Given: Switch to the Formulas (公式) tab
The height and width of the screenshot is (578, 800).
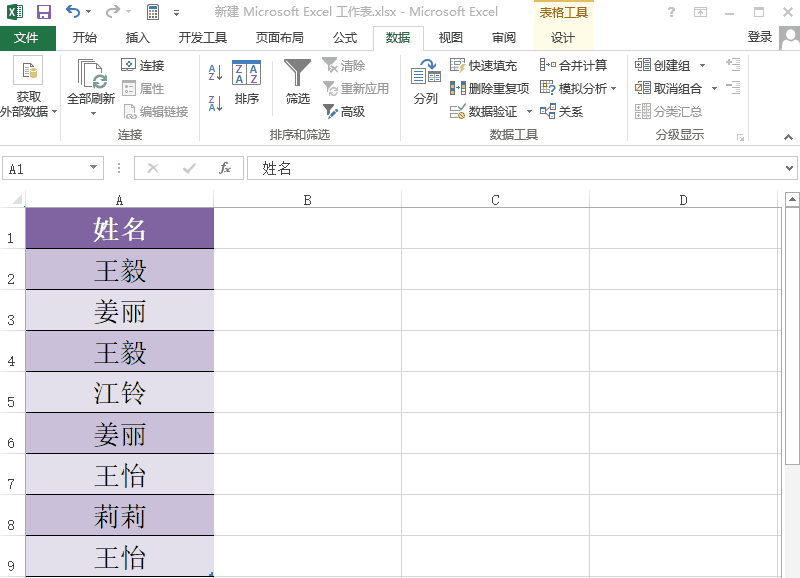Looking at the screenshot, I should click(x=345, y=38).
